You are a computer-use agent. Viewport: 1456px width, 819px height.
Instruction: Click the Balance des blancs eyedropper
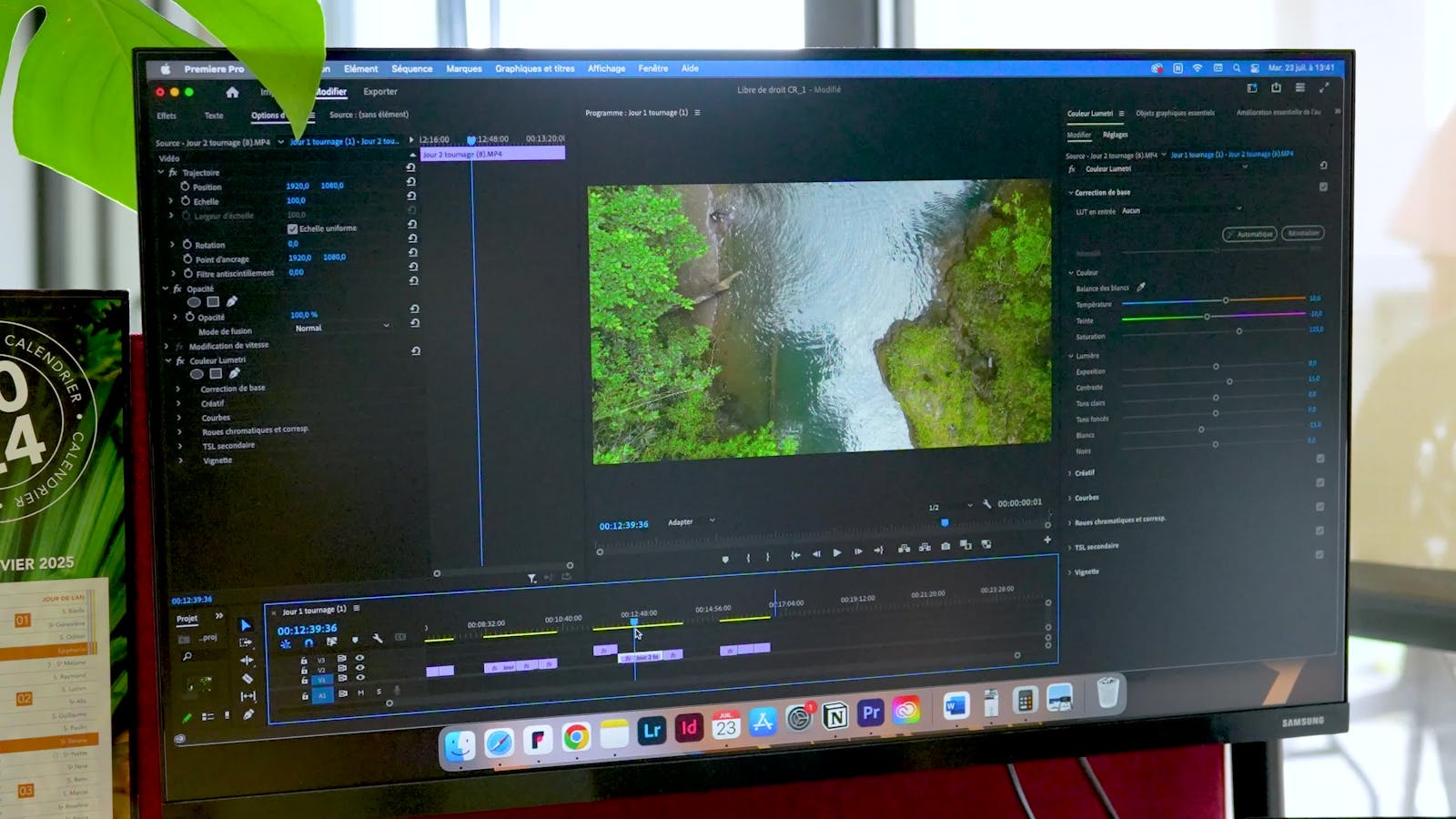pos(1140,288)
